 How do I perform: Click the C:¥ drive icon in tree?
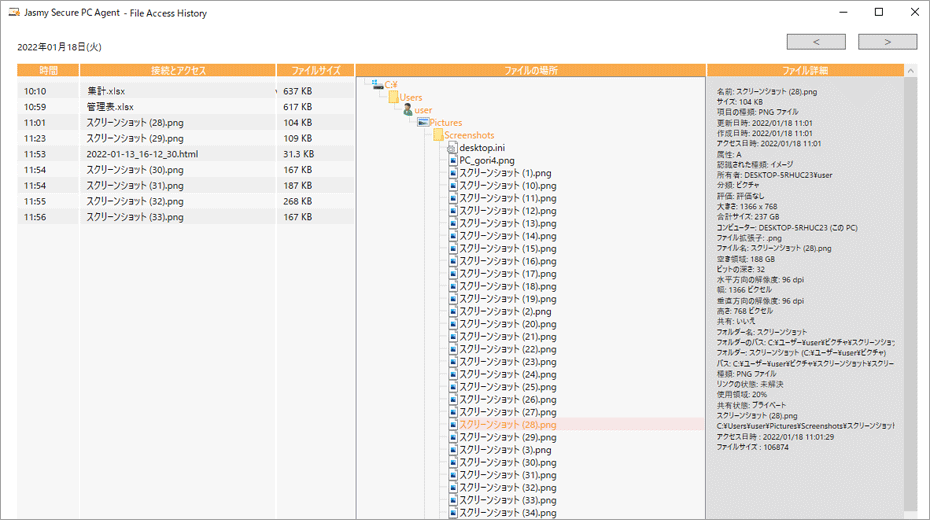click(x=377, y=85)
